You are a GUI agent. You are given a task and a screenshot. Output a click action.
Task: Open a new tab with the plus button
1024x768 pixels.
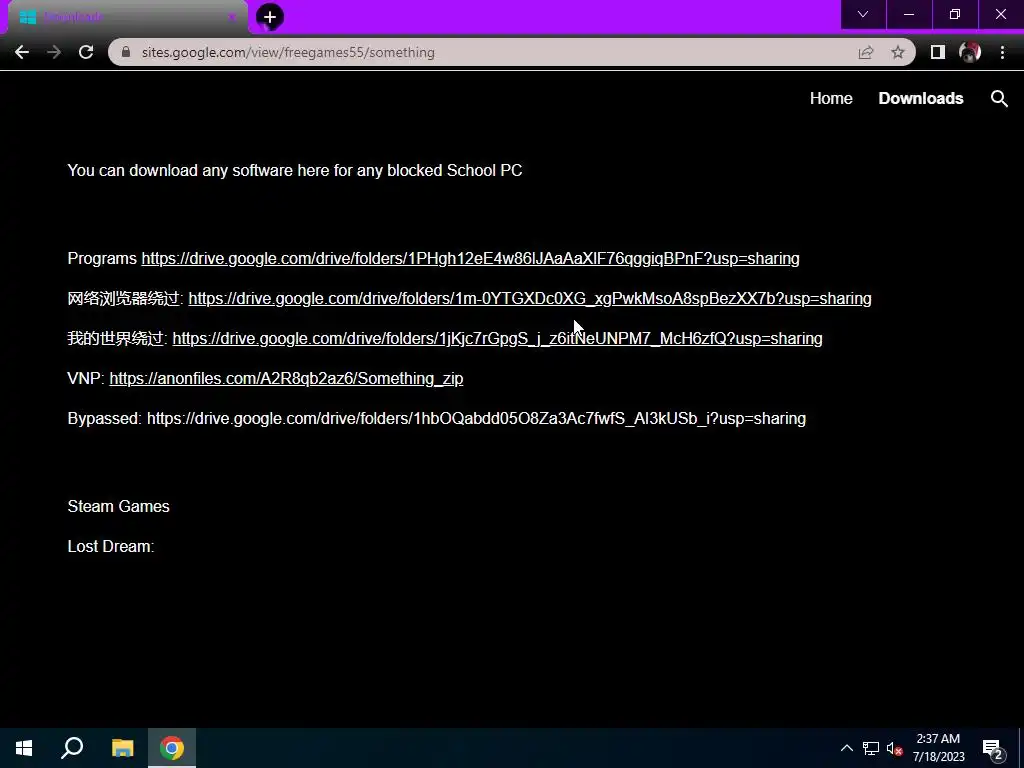coord(270,17)
